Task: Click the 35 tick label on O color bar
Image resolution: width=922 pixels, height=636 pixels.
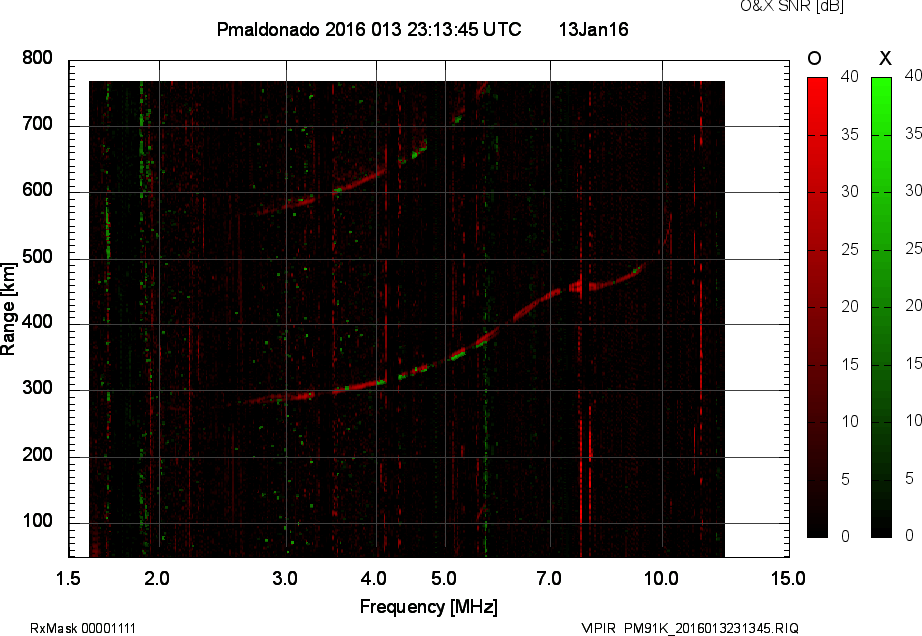Action: (x=850, y=135)
